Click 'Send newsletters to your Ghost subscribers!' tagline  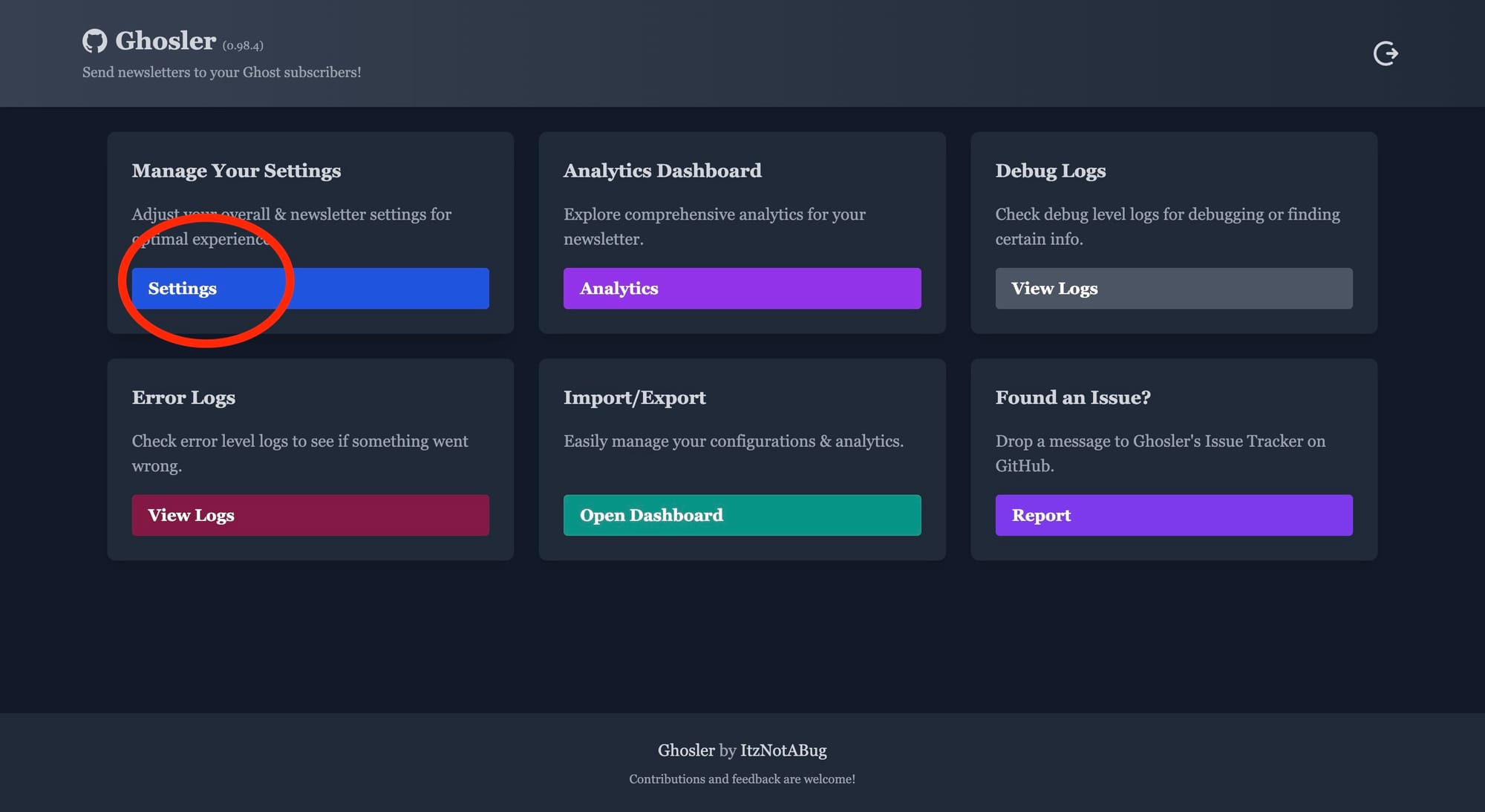click(221, 73)
